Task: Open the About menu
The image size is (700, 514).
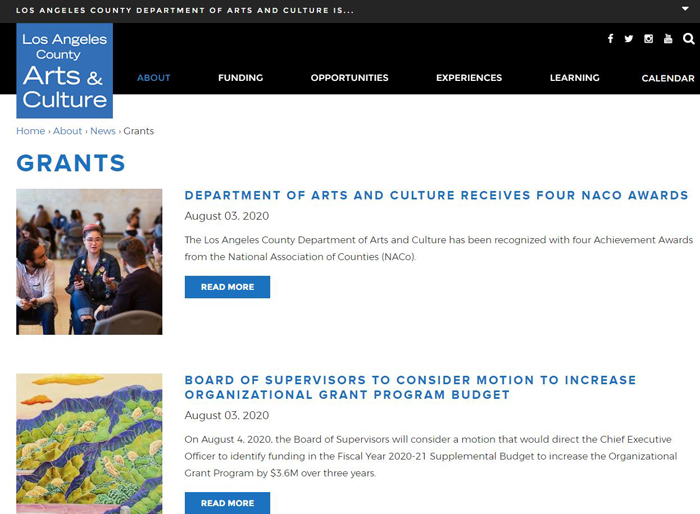Action: pyautogui.click(x=154, y=78)
